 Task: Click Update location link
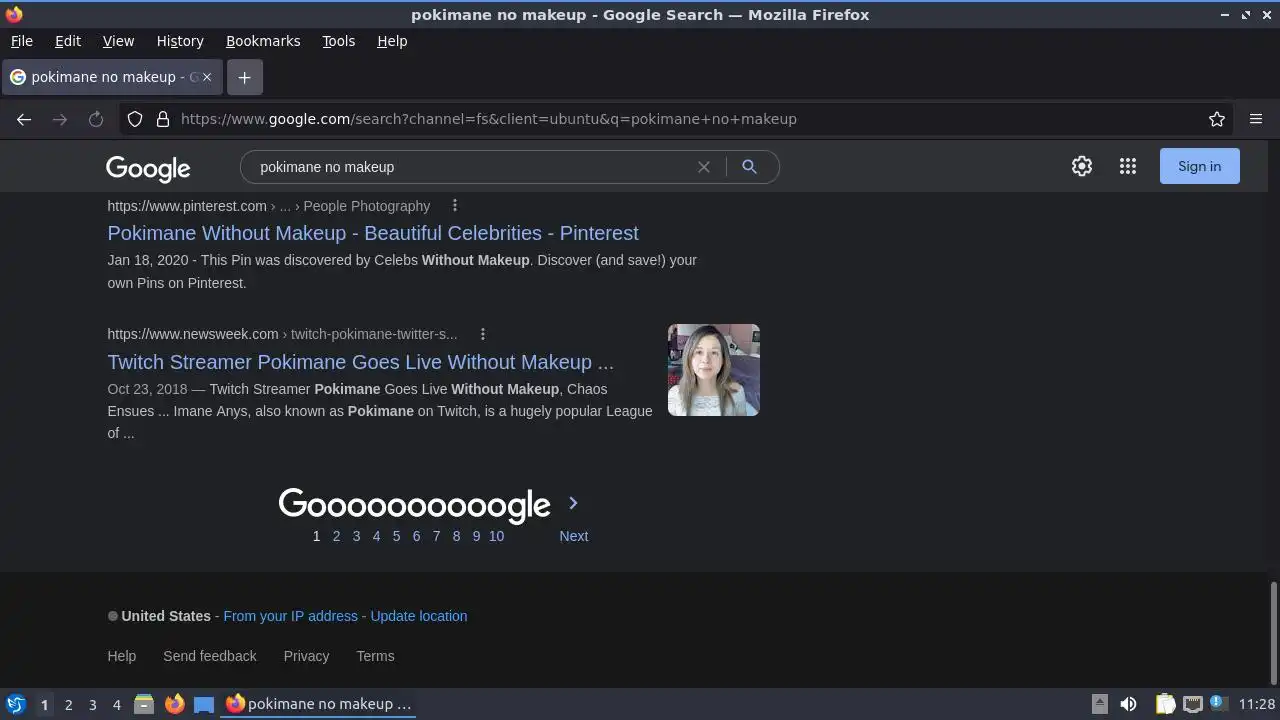pyautogui.click(x=419, y=616)
